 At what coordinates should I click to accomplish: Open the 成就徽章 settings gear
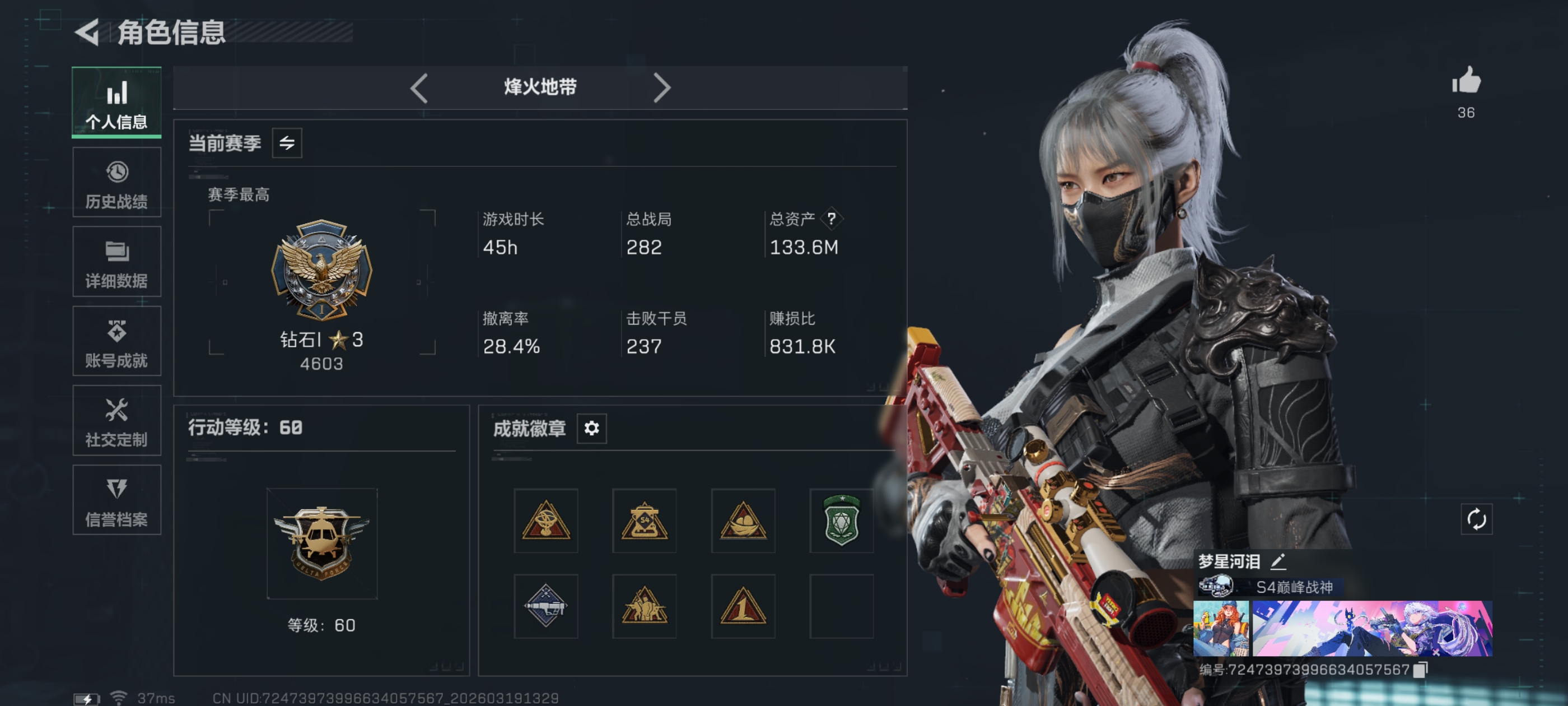[x=592, y=428]
